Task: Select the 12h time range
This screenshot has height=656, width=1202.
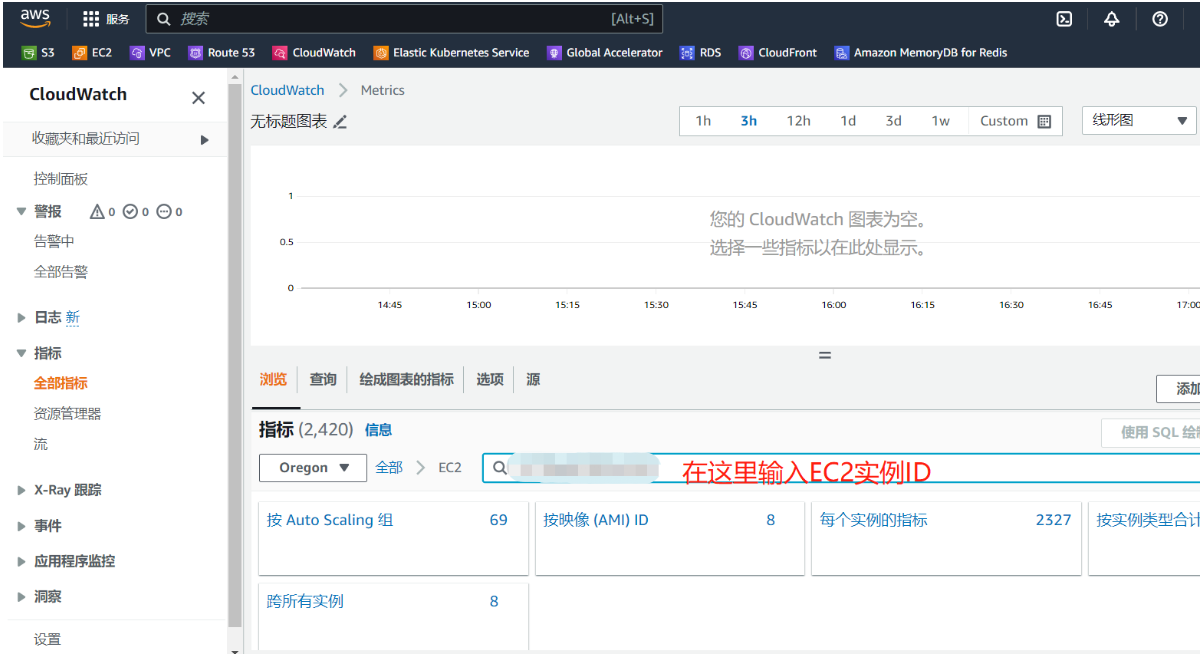Action: (x=798, y=121)
